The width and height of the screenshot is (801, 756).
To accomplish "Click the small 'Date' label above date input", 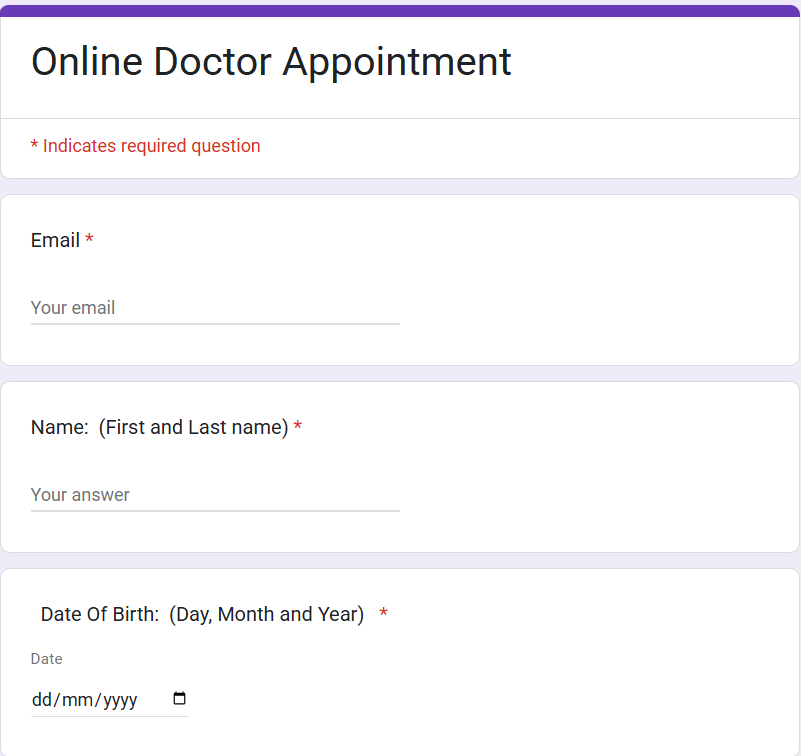I will [x=46, y=659].
